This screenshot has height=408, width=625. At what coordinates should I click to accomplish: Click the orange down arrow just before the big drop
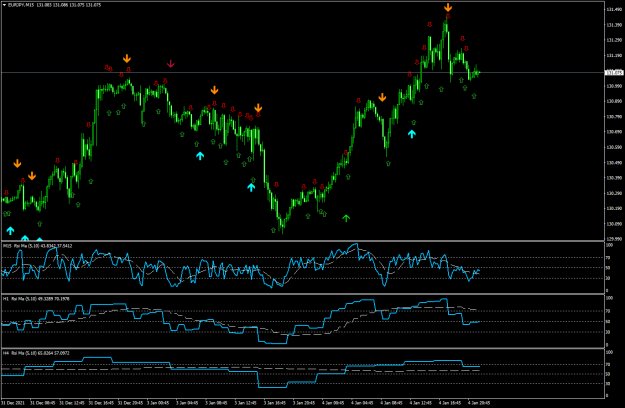258,108
